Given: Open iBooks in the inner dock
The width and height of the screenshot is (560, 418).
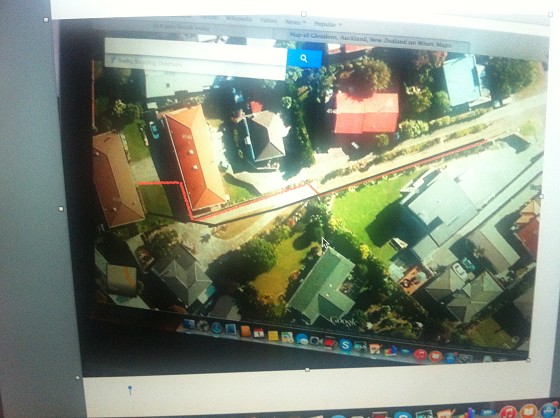Looking at the screenshot, I should (435, 357).
